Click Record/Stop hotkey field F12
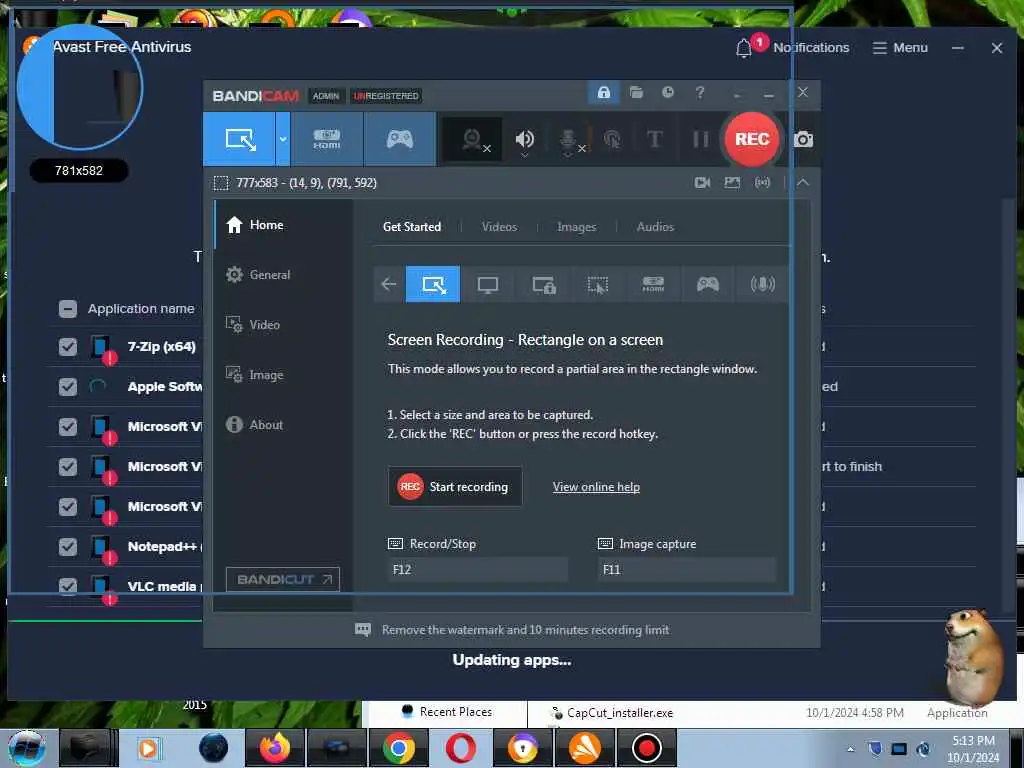Image resolution: width=1024 pixels, height=768 pixels. [477, 569]
